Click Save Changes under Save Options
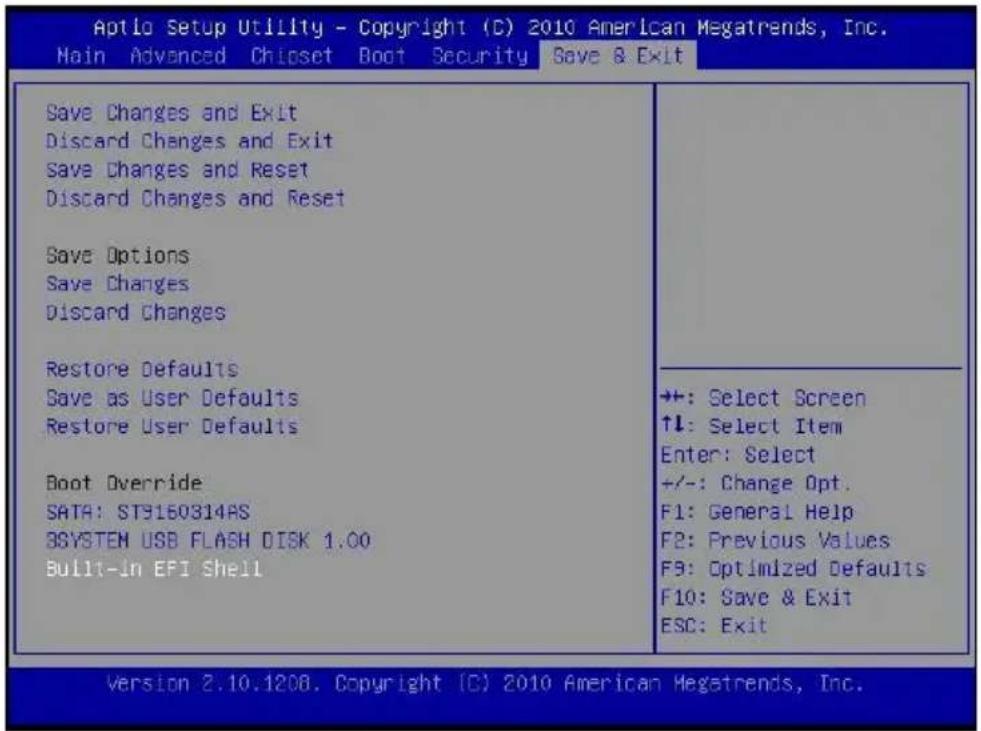981x731 pixels. 117,284
